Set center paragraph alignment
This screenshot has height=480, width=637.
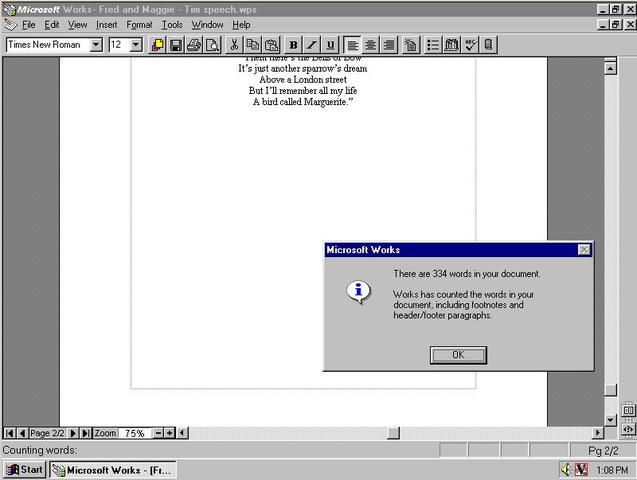pyautogui.click(x=370, y=45)
